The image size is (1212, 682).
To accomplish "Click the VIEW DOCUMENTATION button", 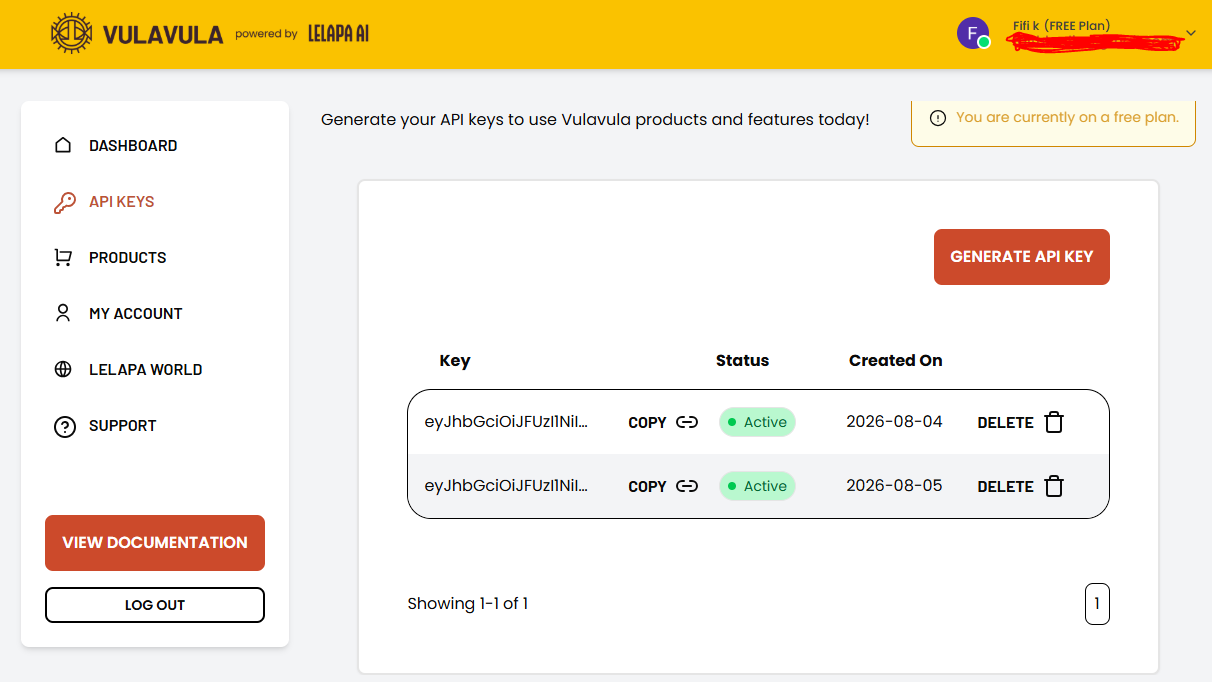I will (155, 543).
